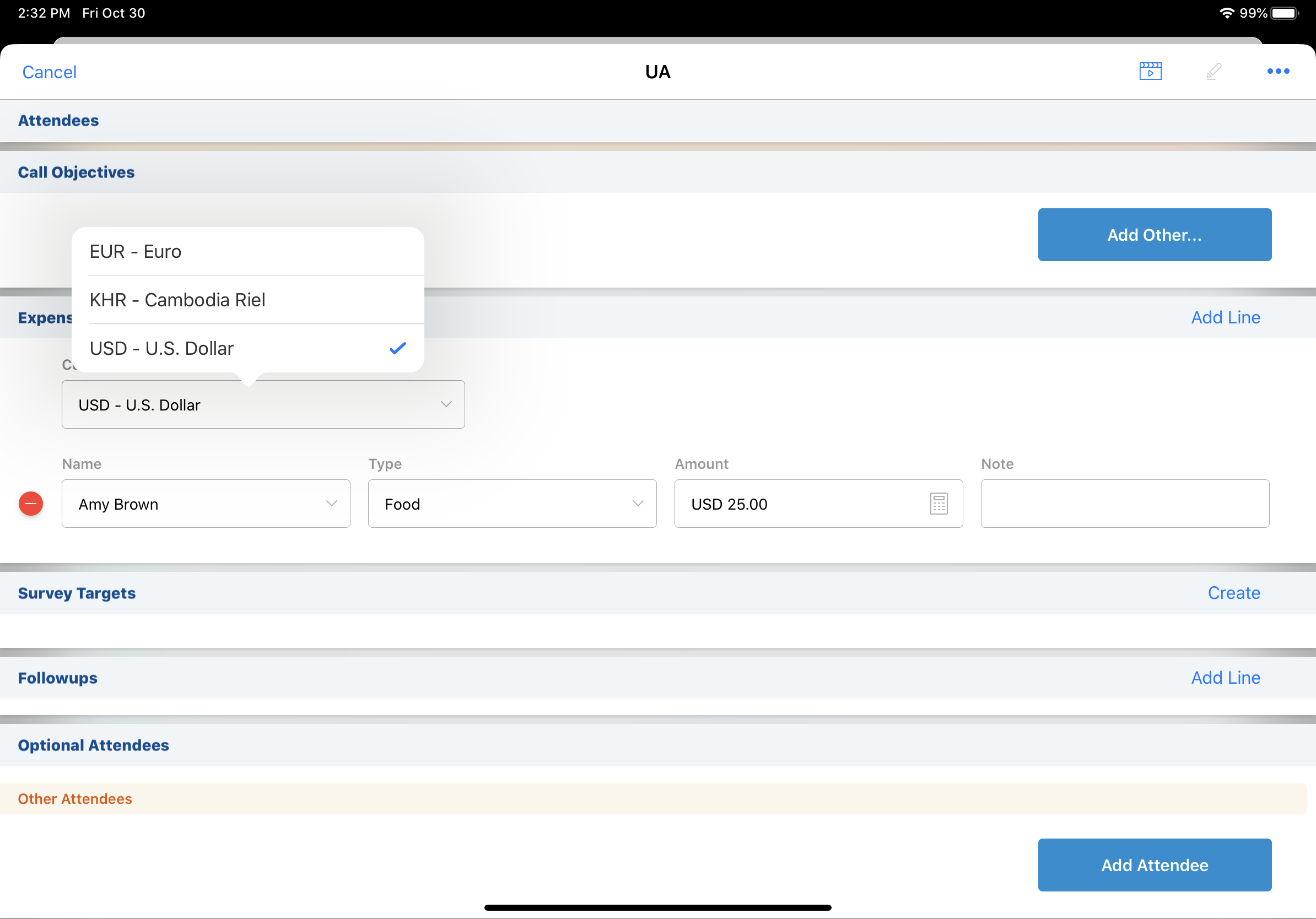This screenshot has height=919, width=1316.
Task: Expand the USD currency dropdown
Action: [263, 404]
